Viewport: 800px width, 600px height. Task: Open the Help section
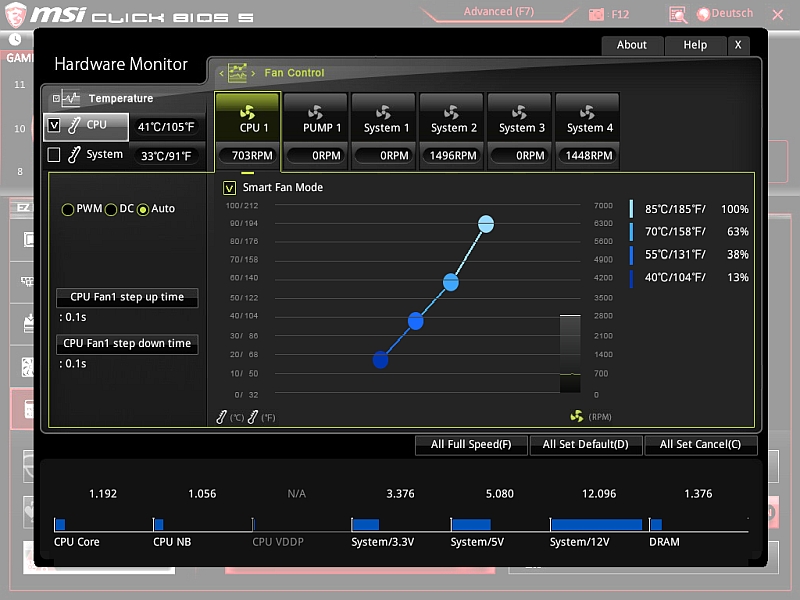[x=695, y=45]
